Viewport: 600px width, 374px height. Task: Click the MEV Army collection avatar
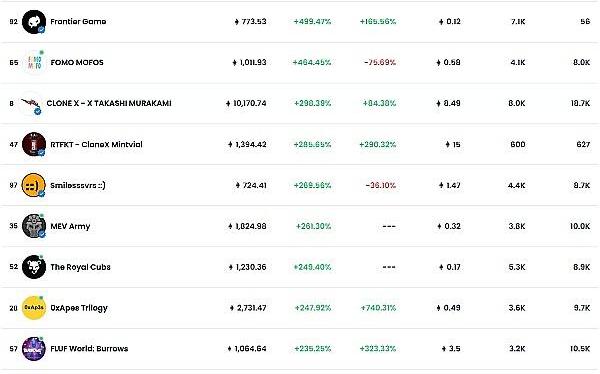(34, 226)
